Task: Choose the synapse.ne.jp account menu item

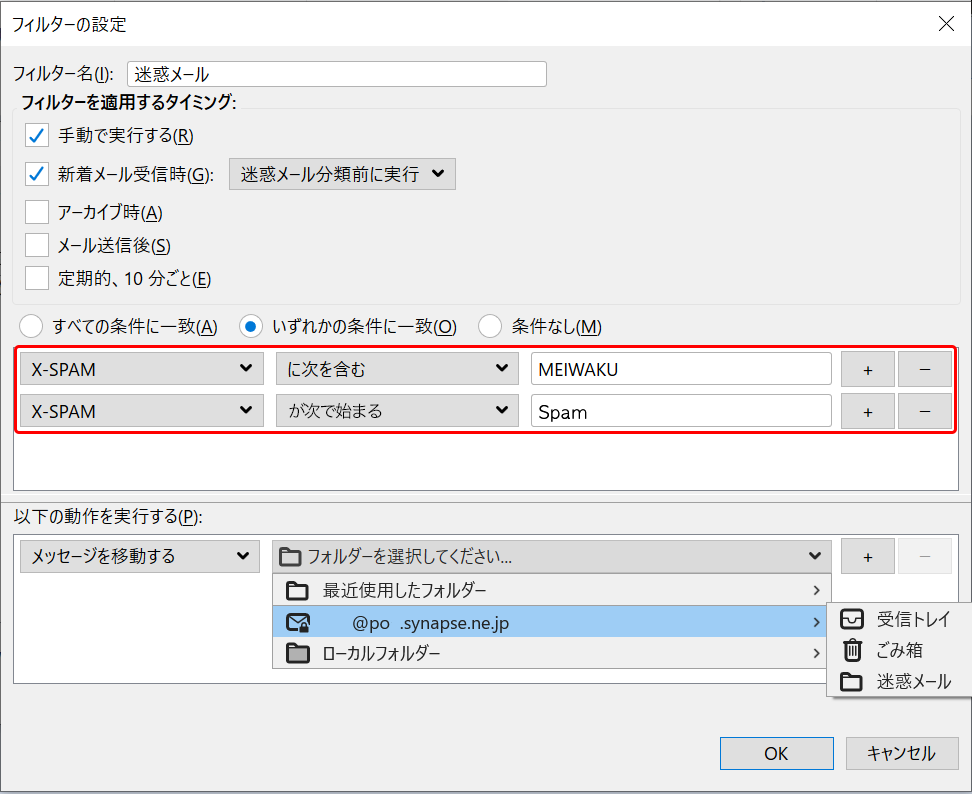Action: (x=552, y=622)
